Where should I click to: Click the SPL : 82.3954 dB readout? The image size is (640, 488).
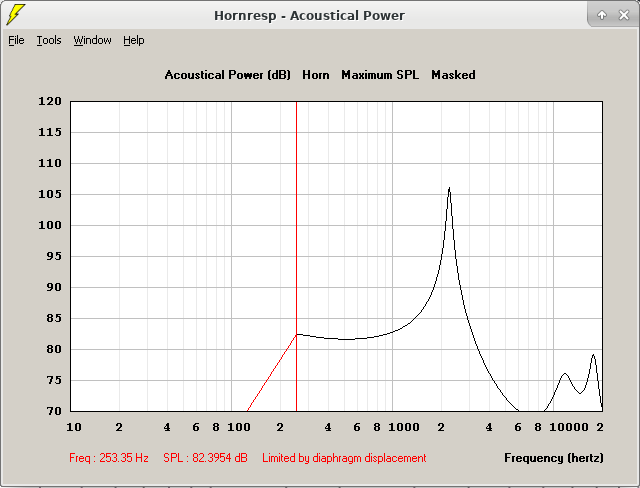(x=205, y=458)
